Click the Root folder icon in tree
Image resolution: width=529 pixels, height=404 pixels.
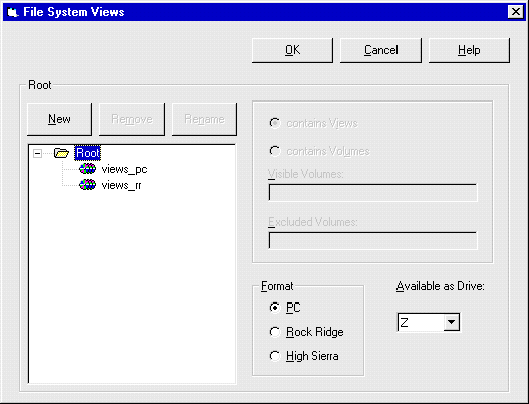(x=61, y=153)
